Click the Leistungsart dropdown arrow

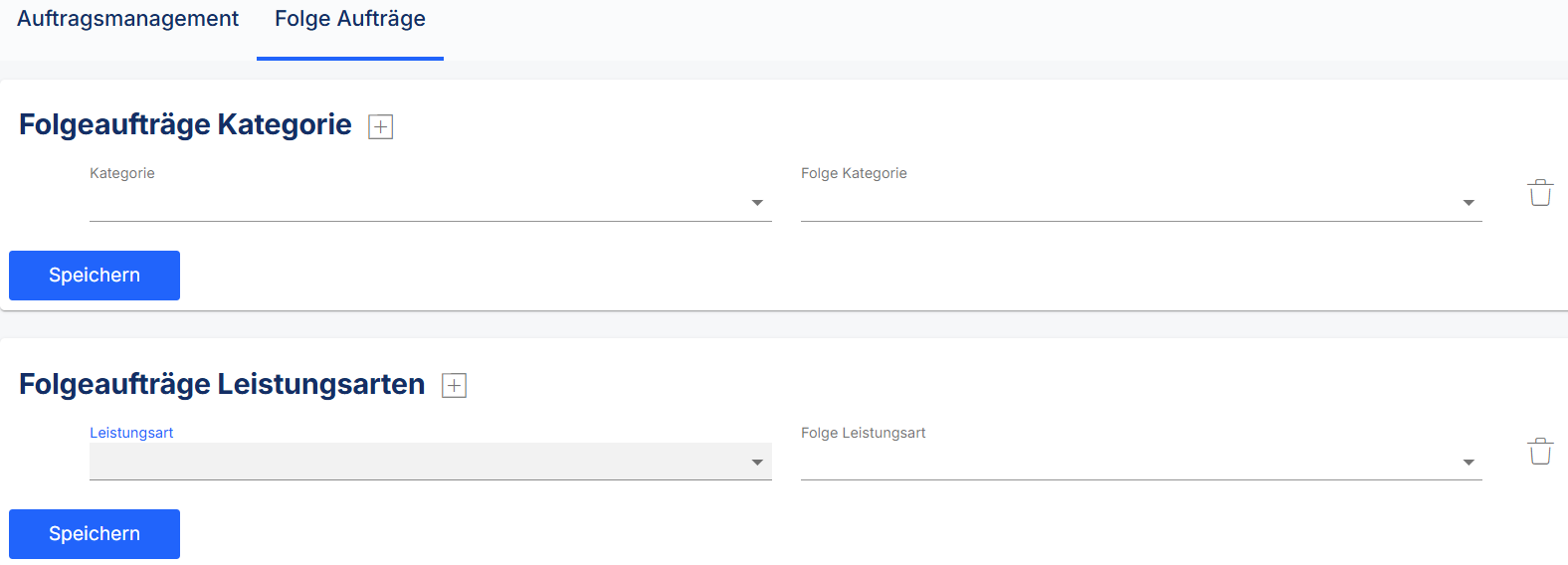(757, 463)
